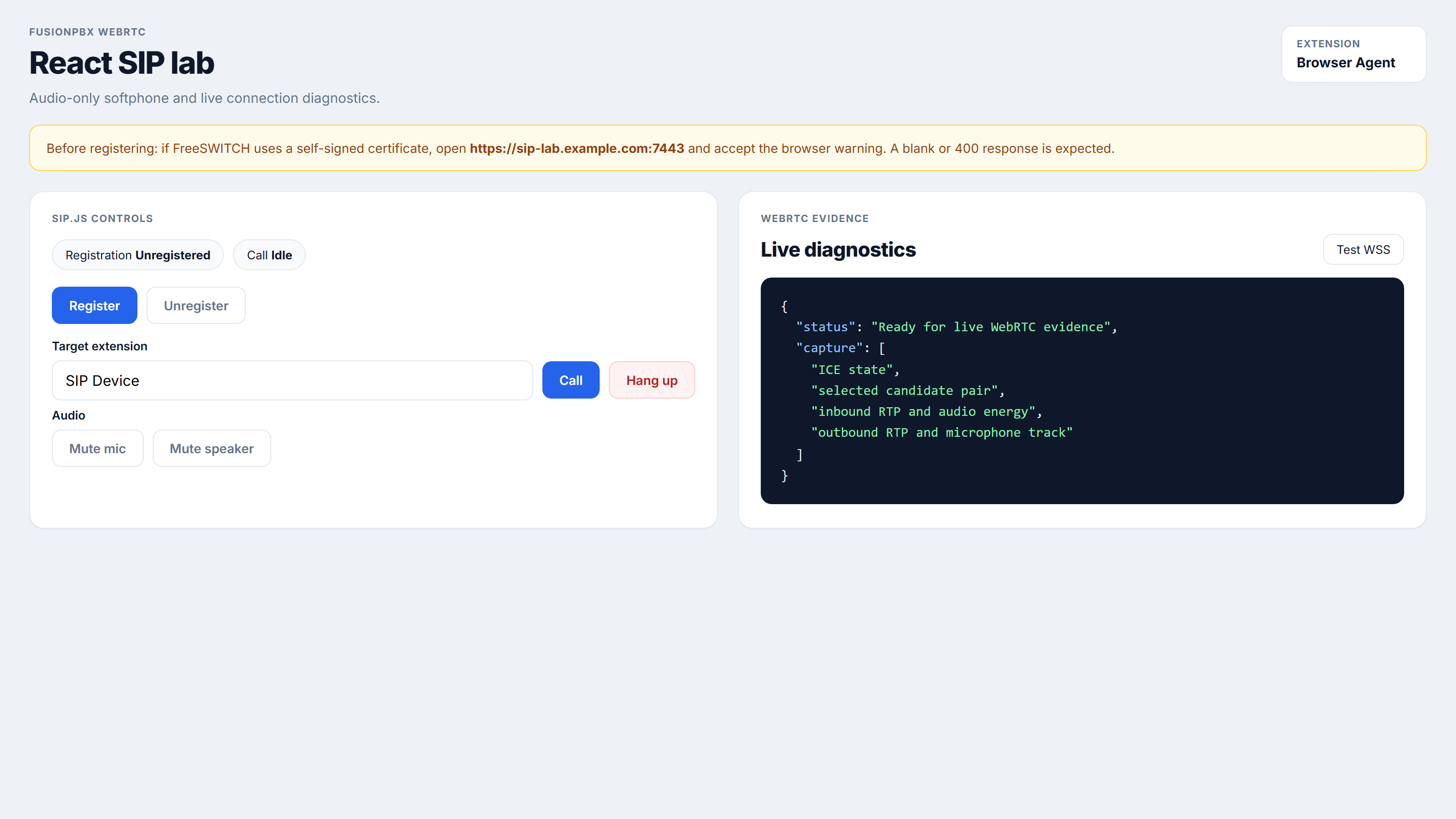
Task: Start a call with the Call button
Action: (x=570, y=380)
